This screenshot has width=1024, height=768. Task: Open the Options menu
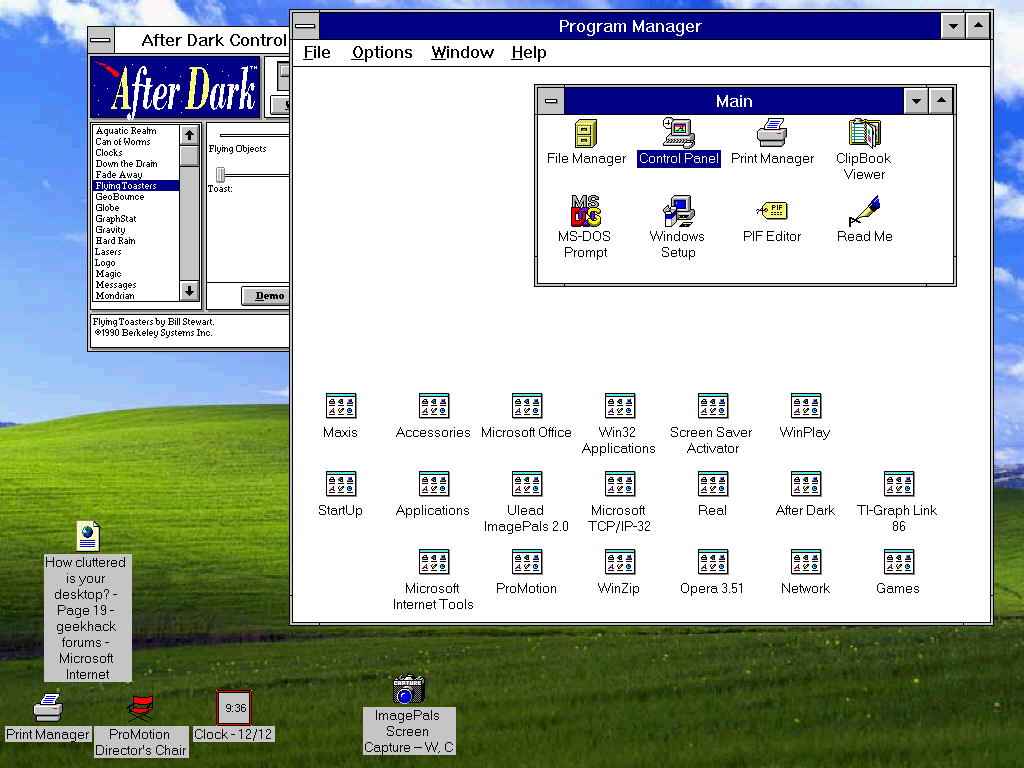[x=382, y=52]
